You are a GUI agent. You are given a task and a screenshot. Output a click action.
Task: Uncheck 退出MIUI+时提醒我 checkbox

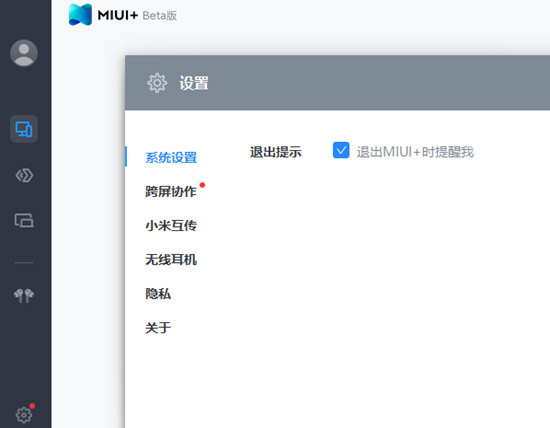click(x=341, y=150)
